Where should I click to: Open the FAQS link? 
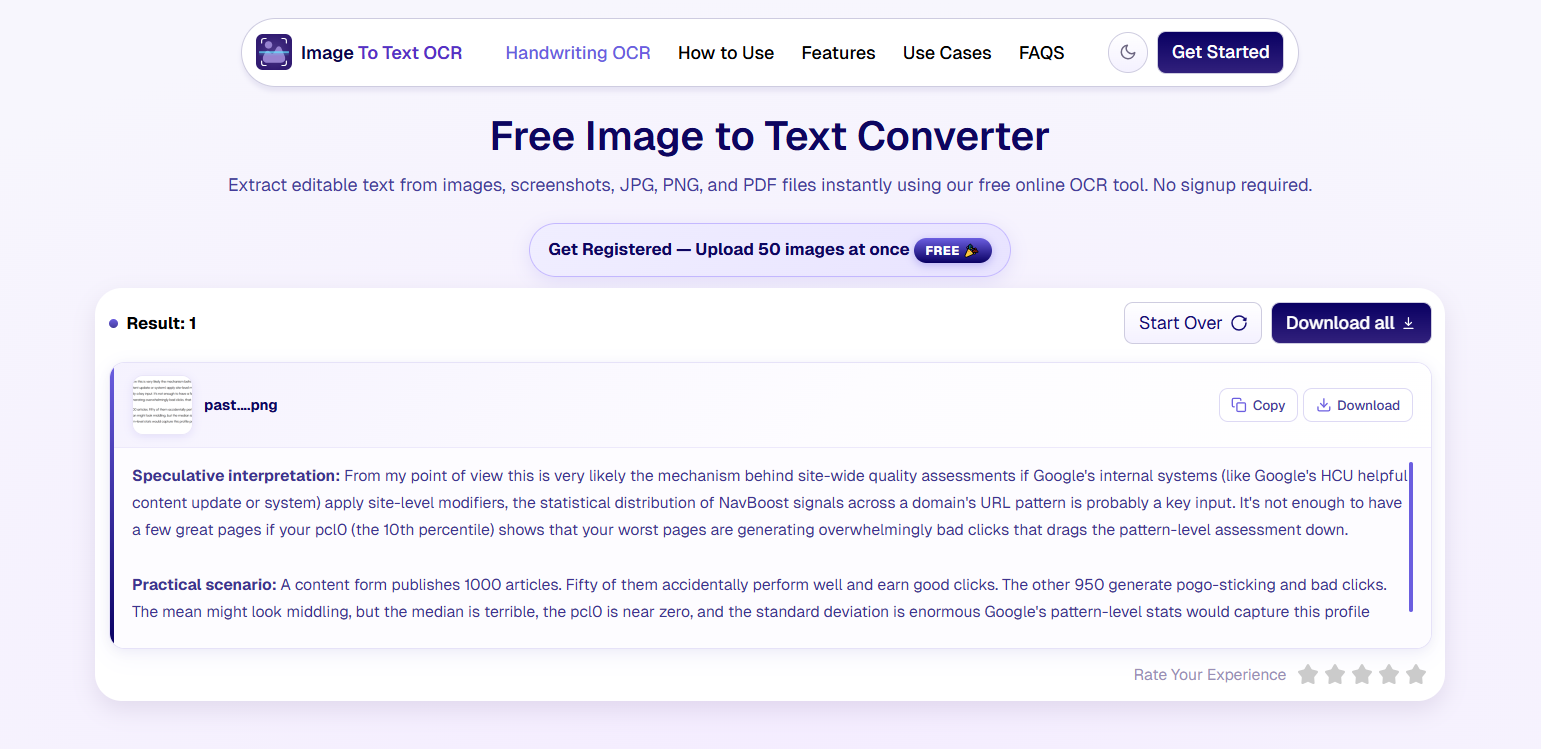point(1042,53)
